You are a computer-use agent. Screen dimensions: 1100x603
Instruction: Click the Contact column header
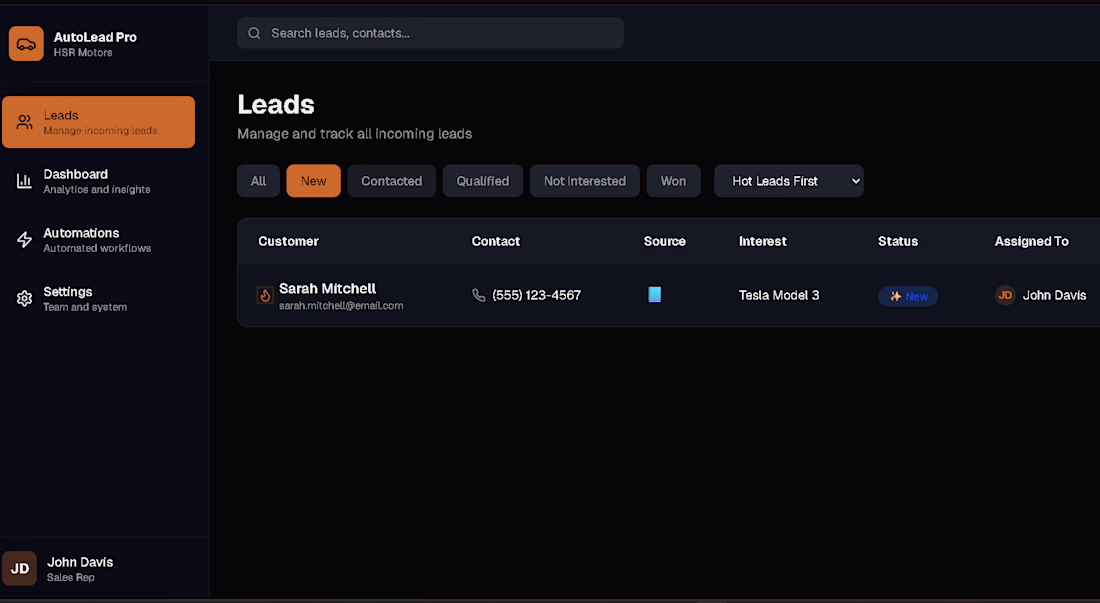tap(495, 241)
